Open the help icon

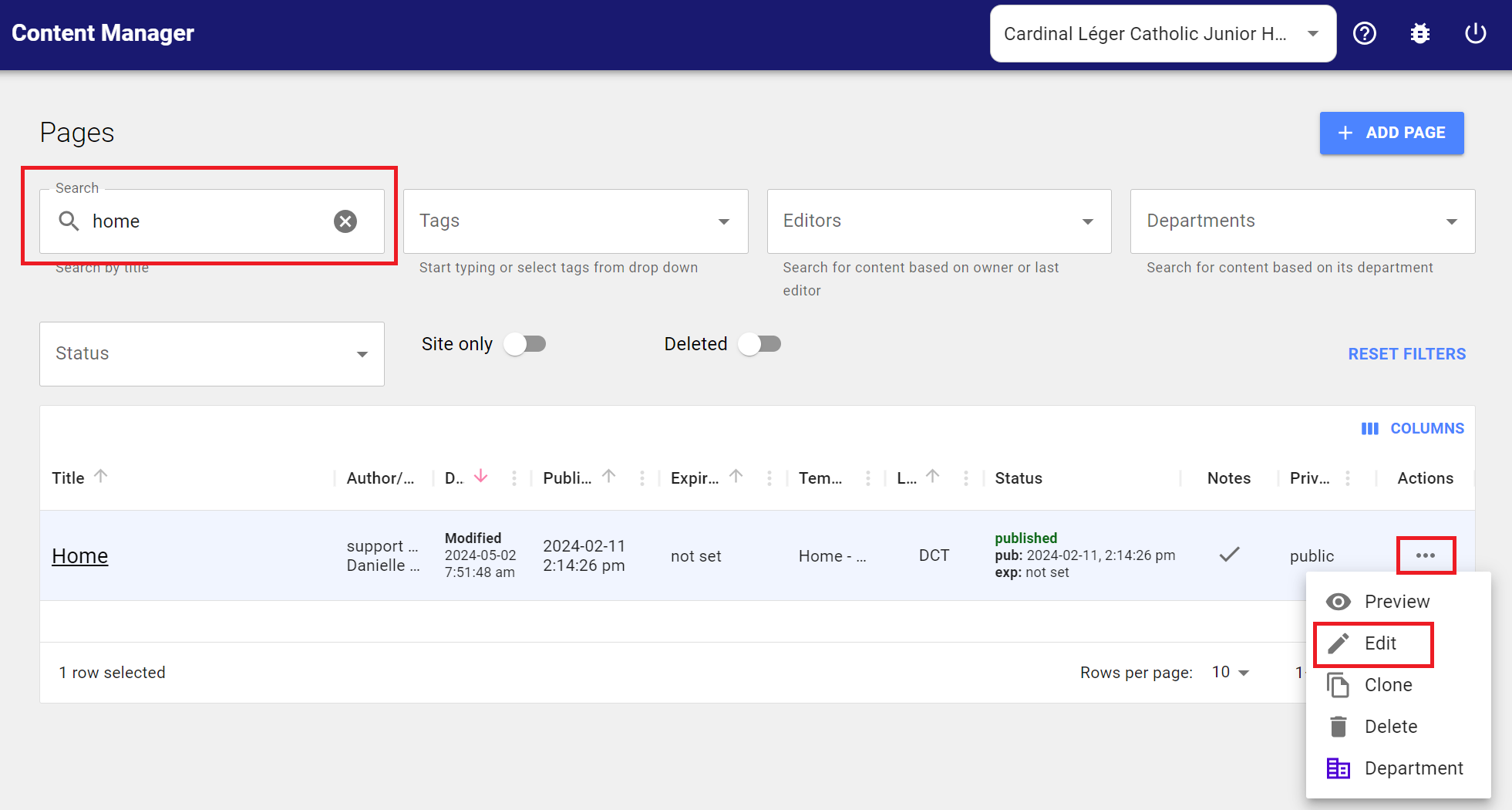tap(1365, 33)
